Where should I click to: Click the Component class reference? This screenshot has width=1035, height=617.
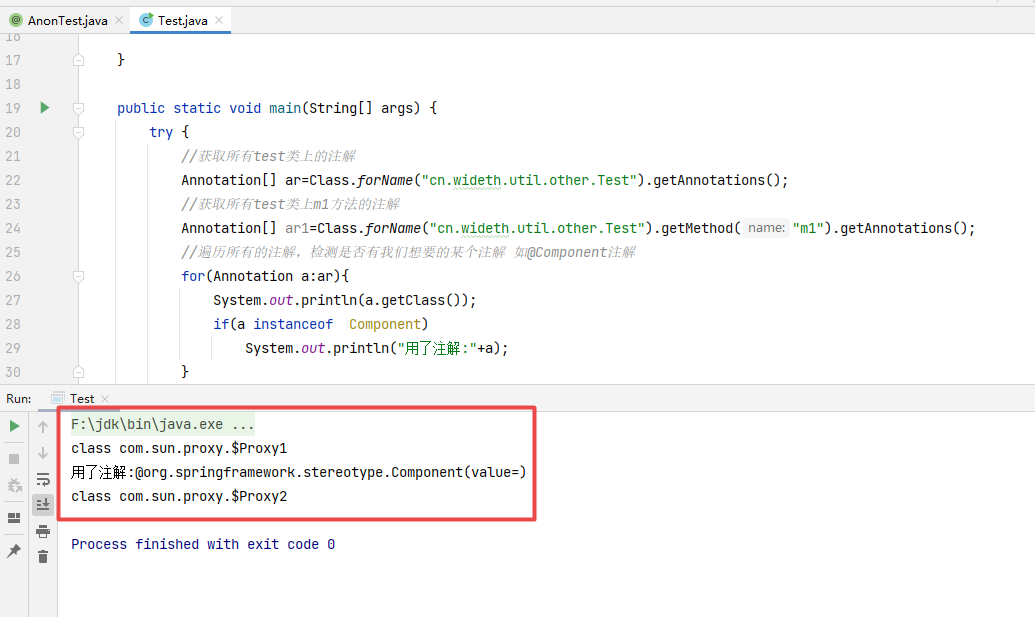pos(385,325)
